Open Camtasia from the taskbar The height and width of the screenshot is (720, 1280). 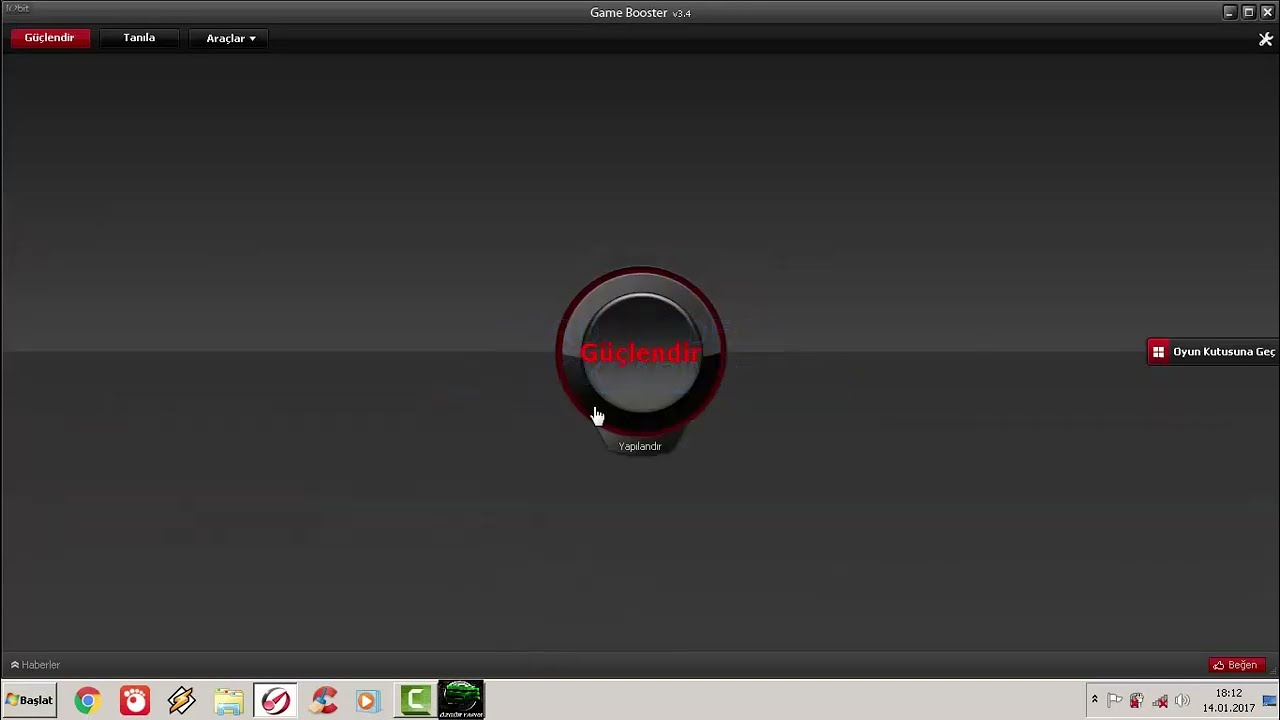click(x=415, y=700)
